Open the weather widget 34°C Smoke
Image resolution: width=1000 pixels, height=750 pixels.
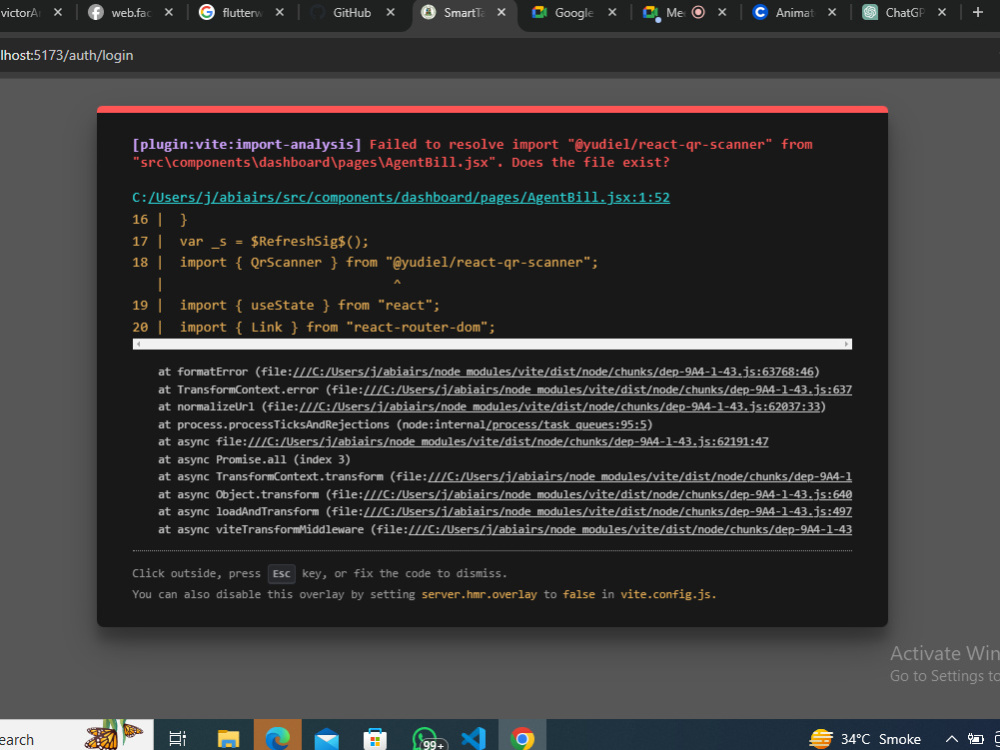point(865,739)
